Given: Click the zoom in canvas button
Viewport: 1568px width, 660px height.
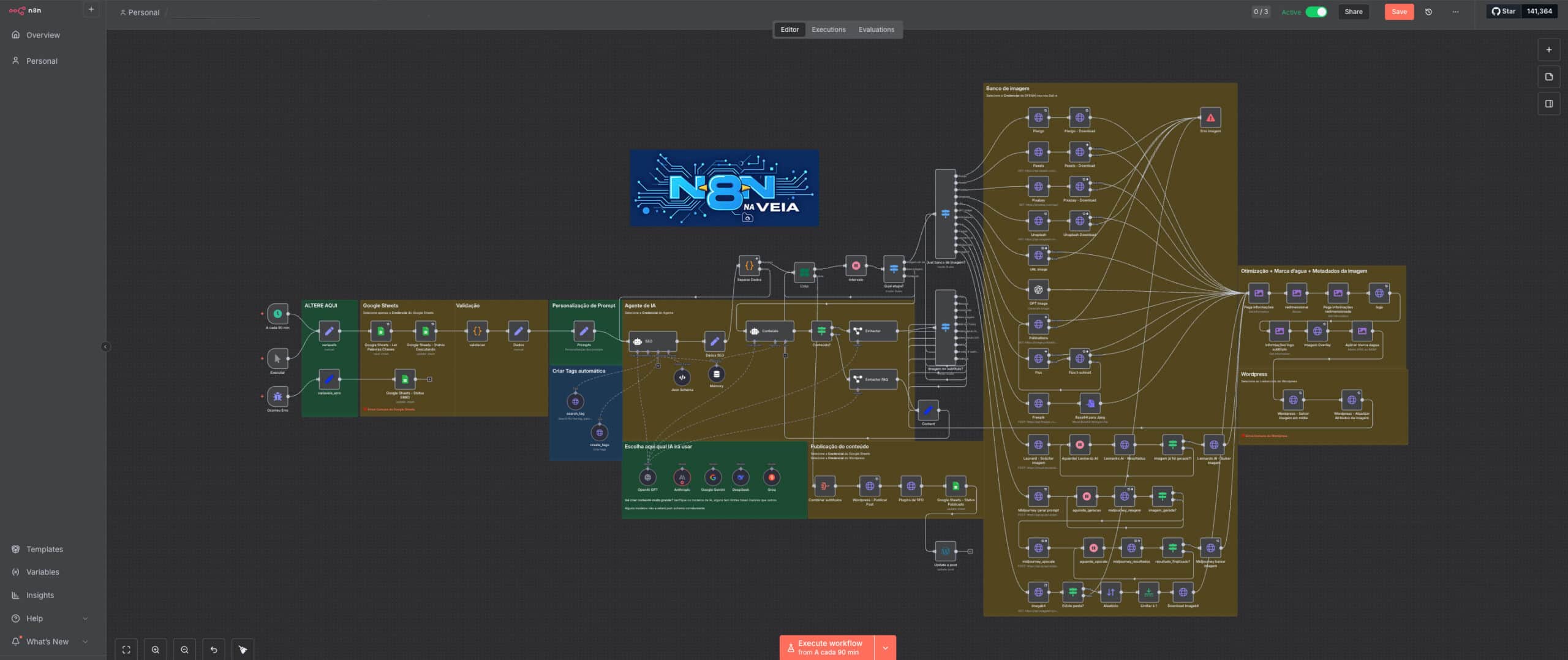Looking at the screenshot, I should click(x=156, y=650).
